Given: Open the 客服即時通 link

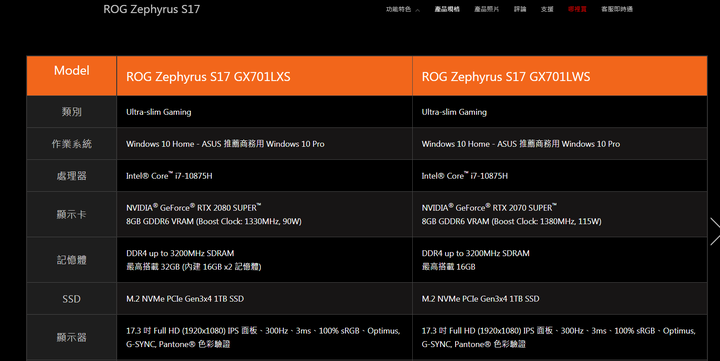Looking at the screenshot, I should [x=617, y=9].
